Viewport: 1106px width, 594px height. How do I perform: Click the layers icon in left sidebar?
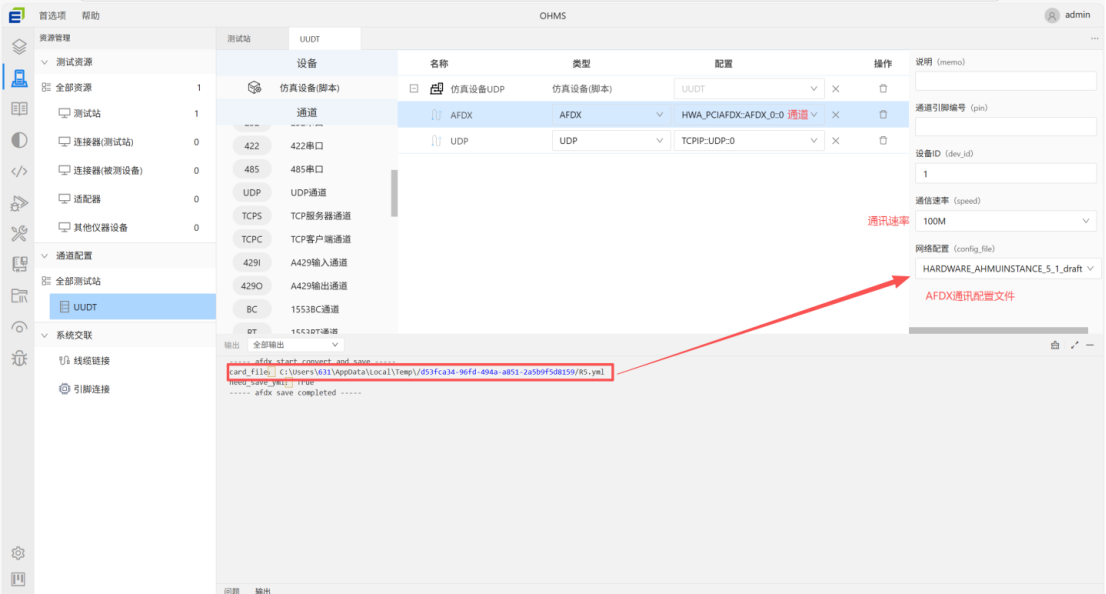pos(18,46)
